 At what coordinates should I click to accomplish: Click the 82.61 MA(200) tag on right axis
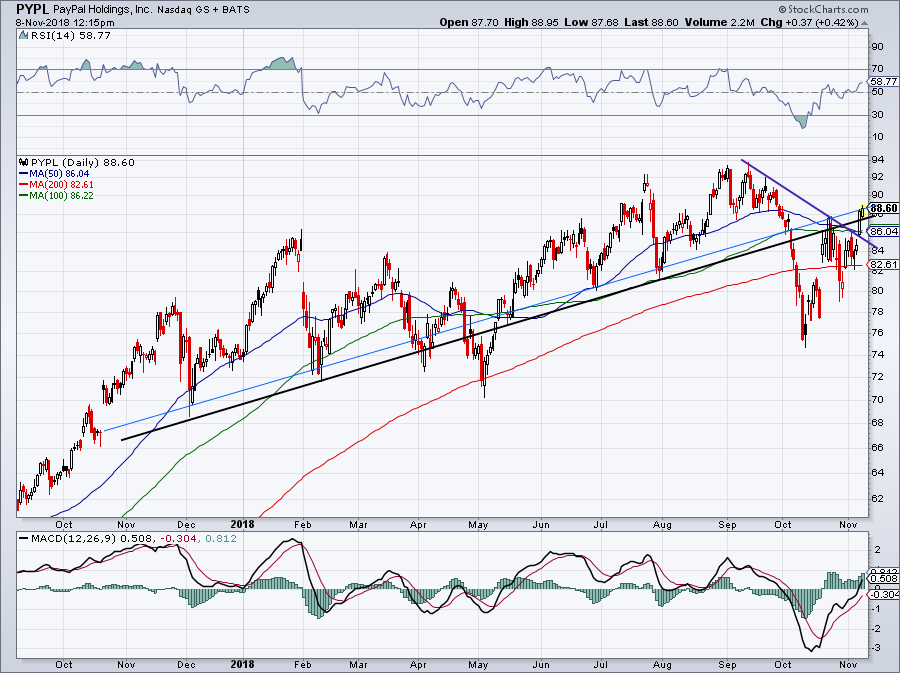click(x=884, y=264)
